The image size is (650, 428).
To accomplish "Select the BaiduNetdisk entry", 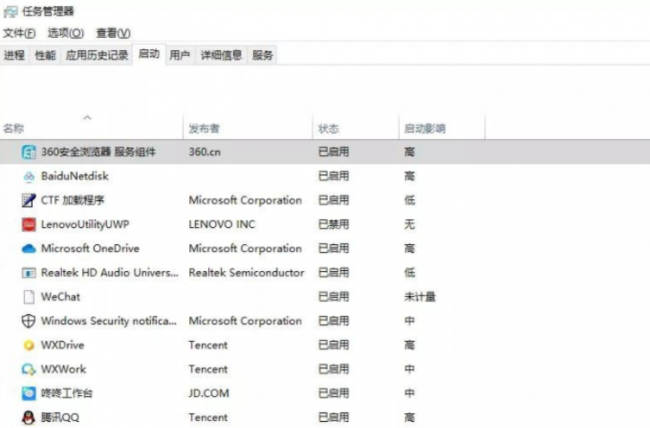I will (x=75, y=176).
